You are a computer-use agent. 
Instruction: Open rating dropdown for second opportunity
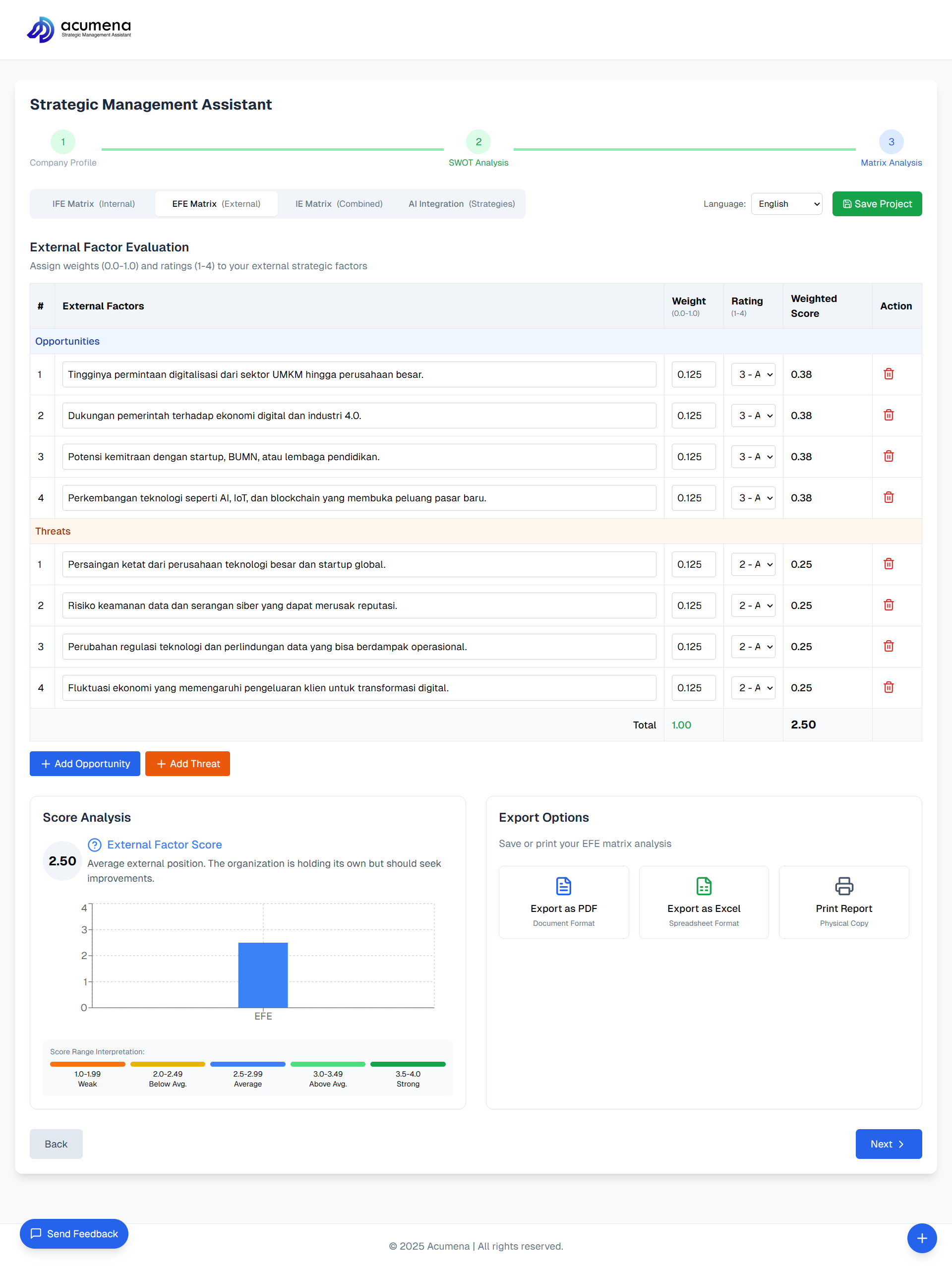[x=753, y=416]
